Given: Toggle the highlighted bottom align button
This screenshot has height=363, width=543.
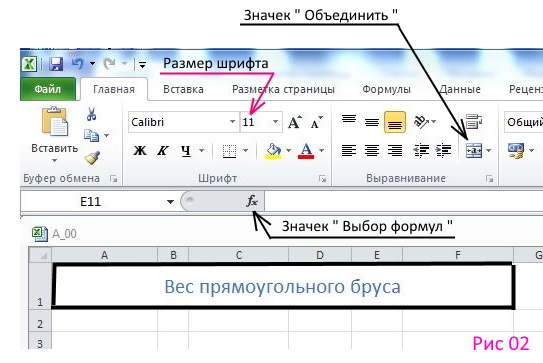Looking at the screenshot, I should pyautogui.click(x=395, y=122).
